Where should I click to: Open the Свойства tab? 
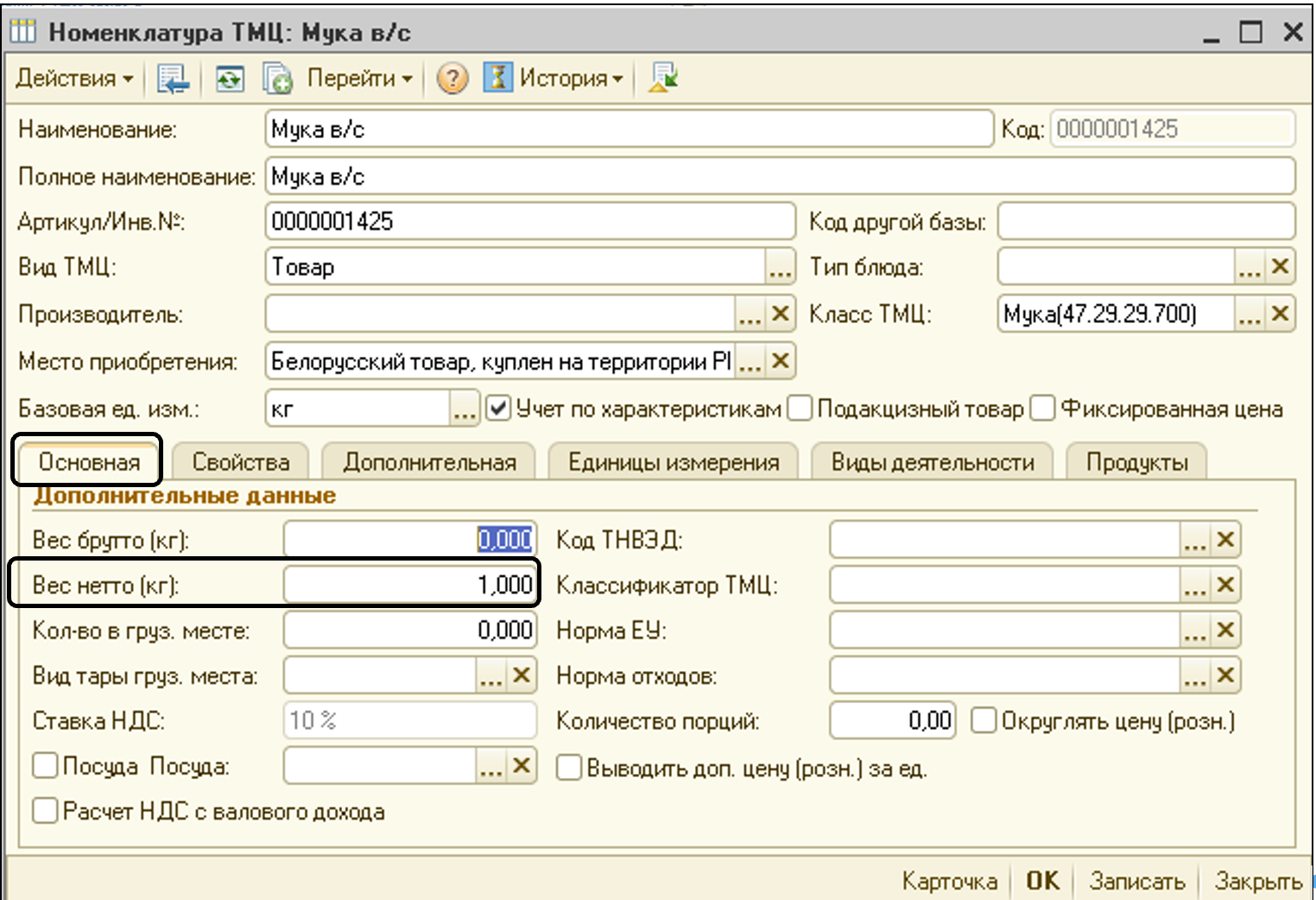pyautogui.click(x=241, y=462)
